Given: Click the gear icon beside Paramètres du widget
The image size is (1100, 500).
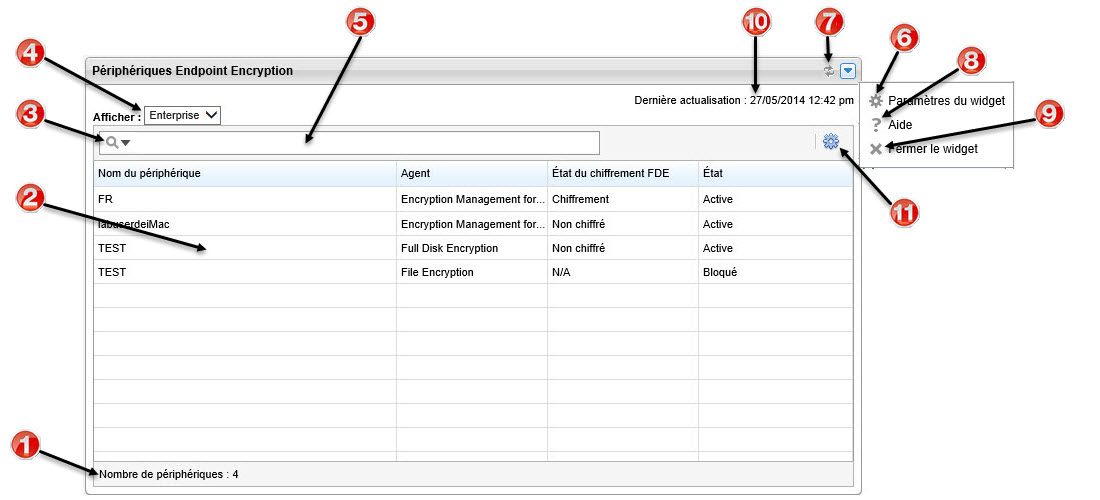Looking at the screenshot, I should point(876,101).
